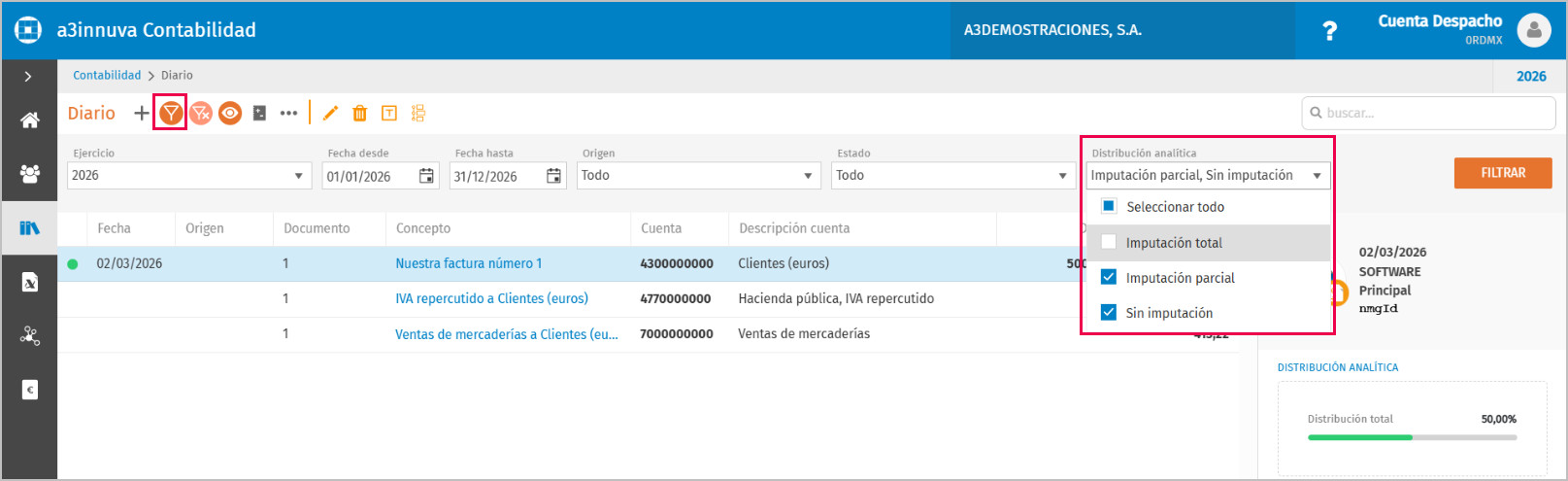Click Cuenta Despacho account name
Viewport: 1568px width, 481px height.
point(1440,20)
